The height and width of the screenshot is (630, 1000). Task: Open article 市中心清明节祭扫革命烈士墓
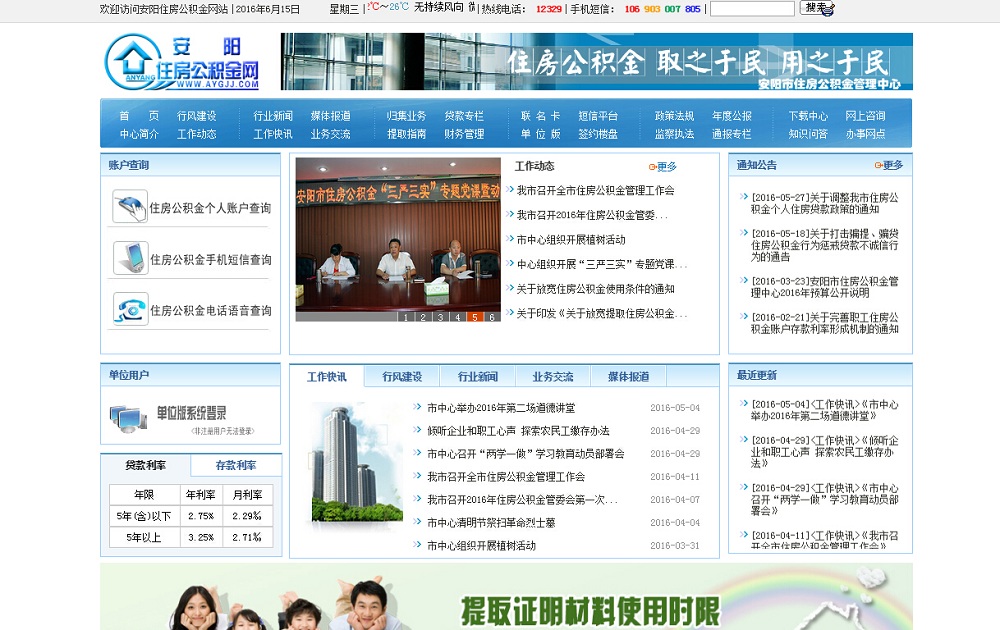(491, 523)
